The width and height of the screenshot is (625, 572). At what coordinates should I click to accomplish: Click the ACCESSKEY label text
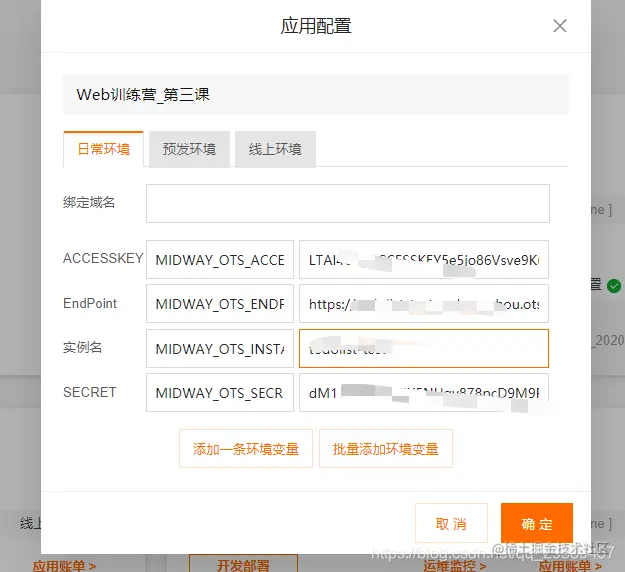click(x=103, y=258)
